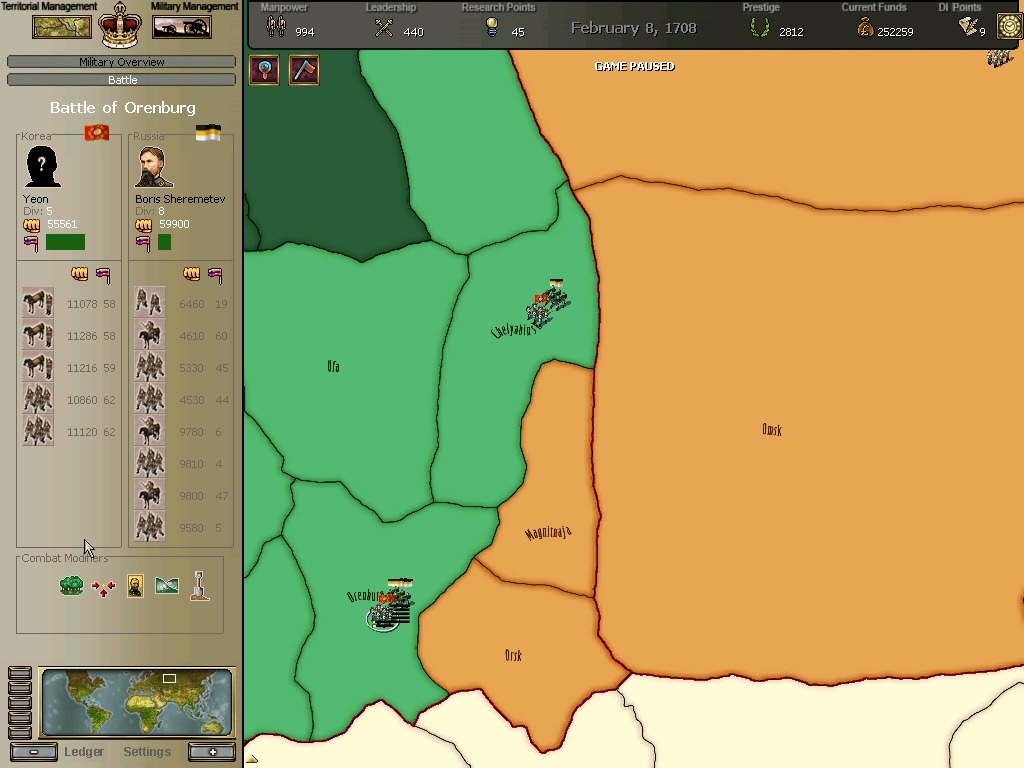Select the Magnitnaja province
Image resolution: width=1024 pixels, height=768 pixels.
(x=549, y=533)
